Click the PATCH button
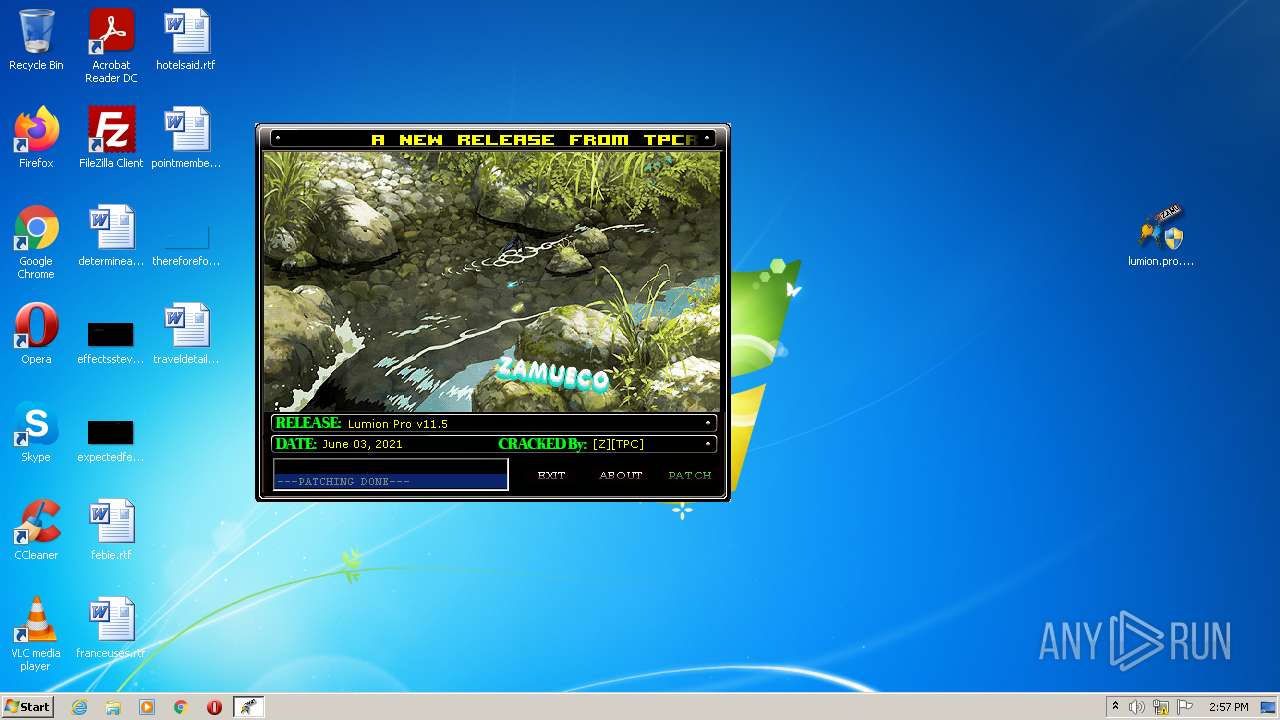 690,475
